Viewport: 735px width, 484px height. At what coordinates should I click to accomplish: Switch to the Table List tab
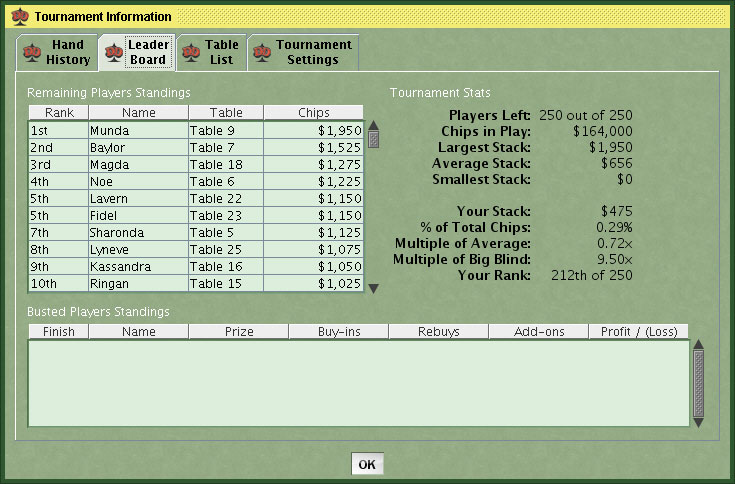[x=221, y=52]
